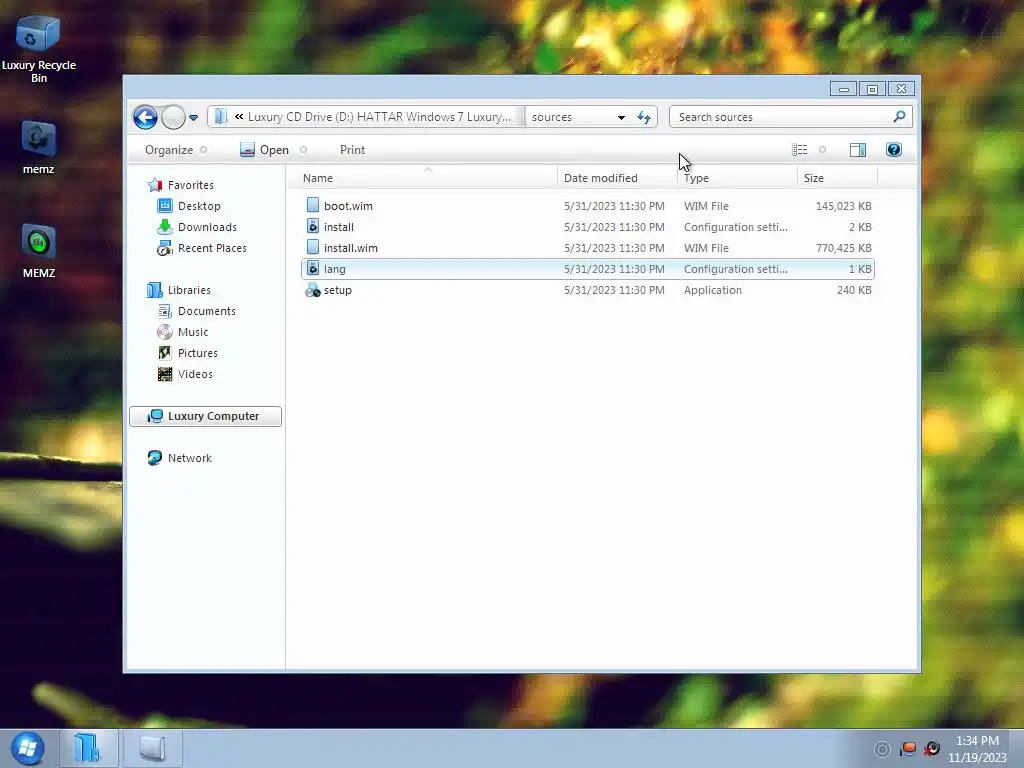Select the boot.wim file
Image resolution: width=1024 pixels, height=768 pixels.
point(587,206)
